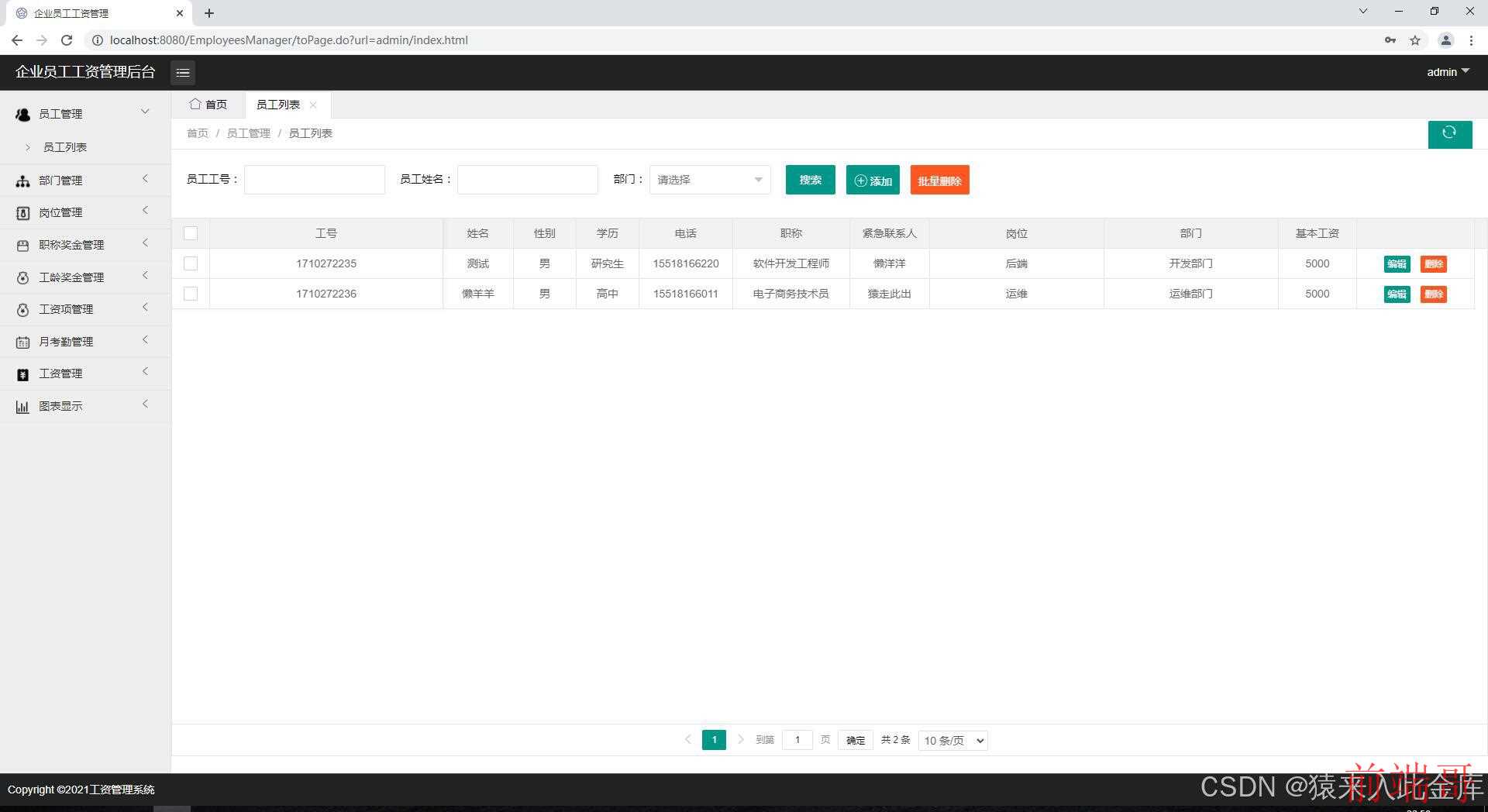The width and height of the screenshot is (1488, 812).
Task: Edit the employee named 懒羊羊
Action: [1397, 294]
